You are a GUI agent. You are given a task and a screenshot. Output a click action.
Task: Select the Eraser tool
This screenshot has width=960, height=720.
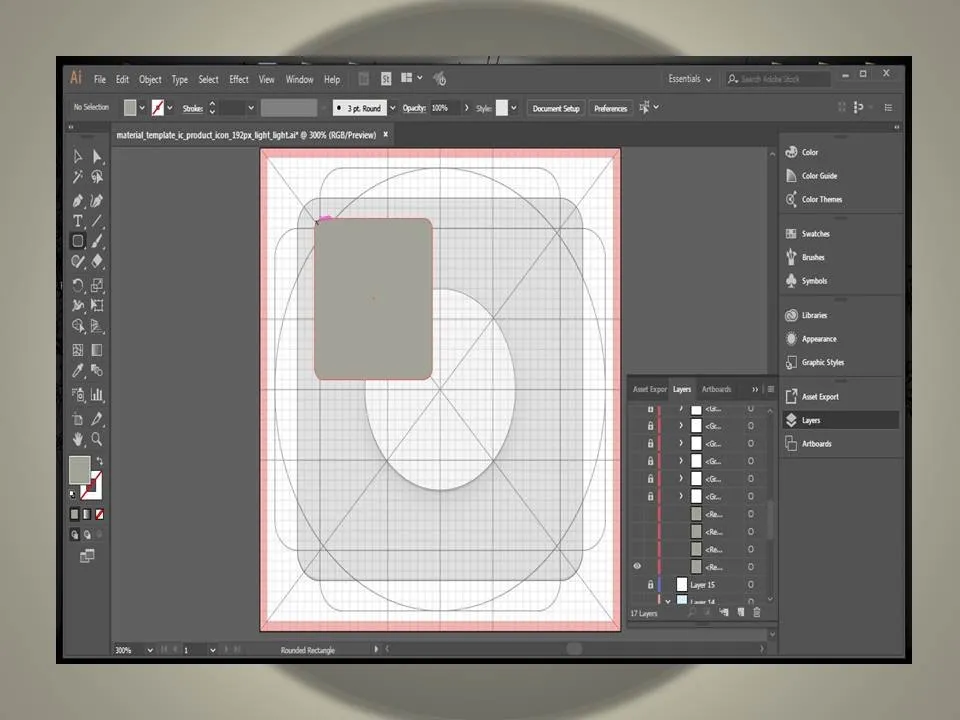(x=97, y=261)
